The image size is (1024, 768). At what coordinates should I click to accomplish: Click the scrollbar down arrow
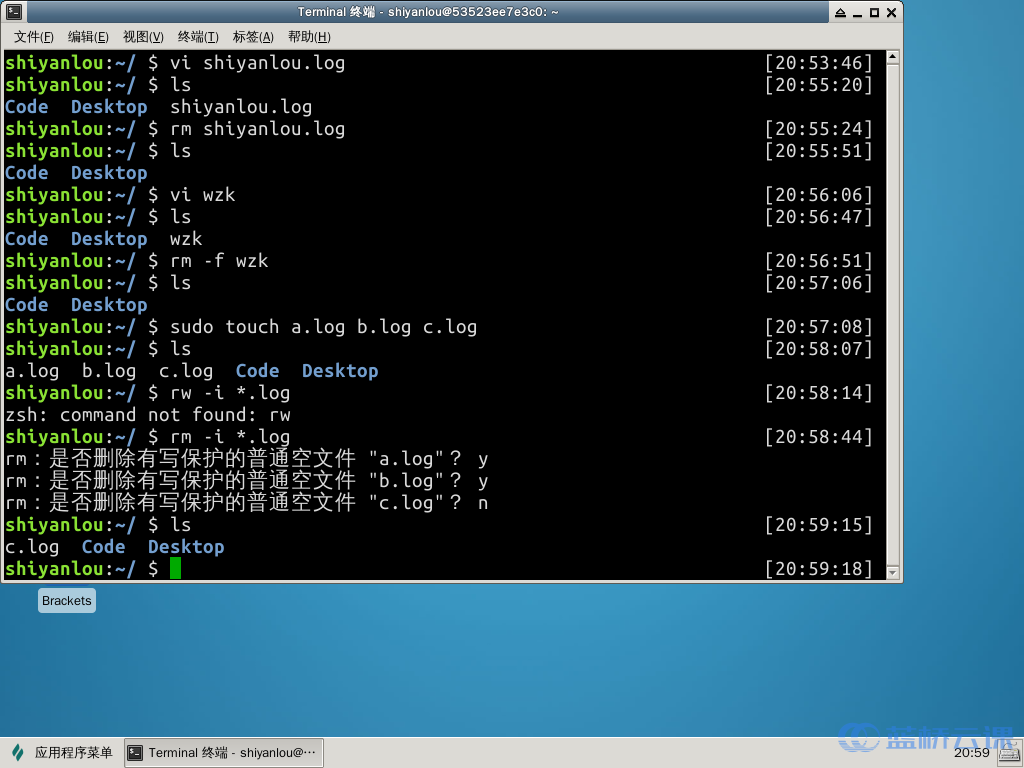[x=893, y=573]
